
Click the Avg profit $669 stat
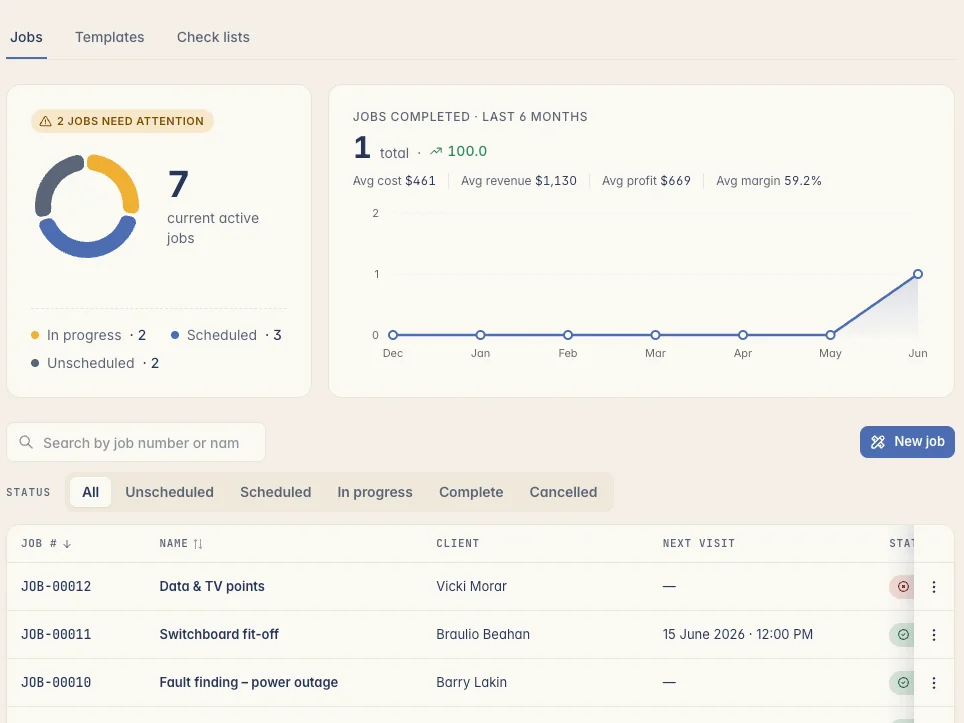pos(646,181)
